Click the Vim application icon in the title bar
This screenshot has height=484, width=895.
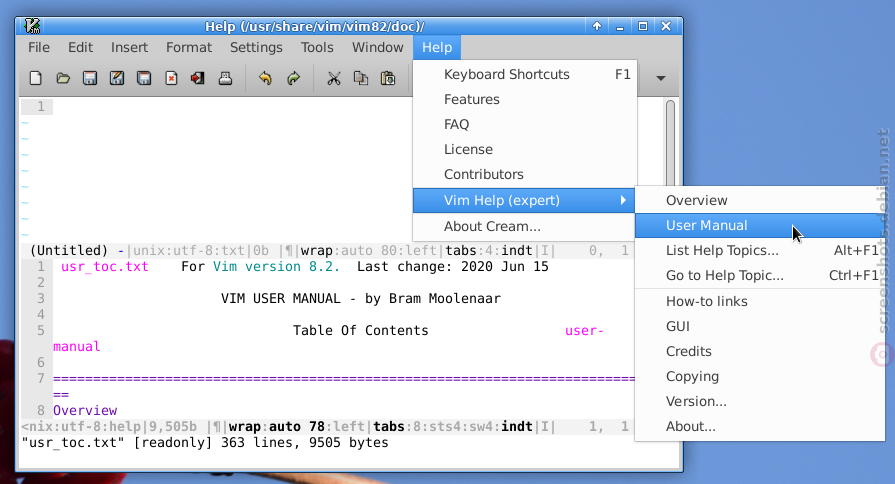point(33,26)
